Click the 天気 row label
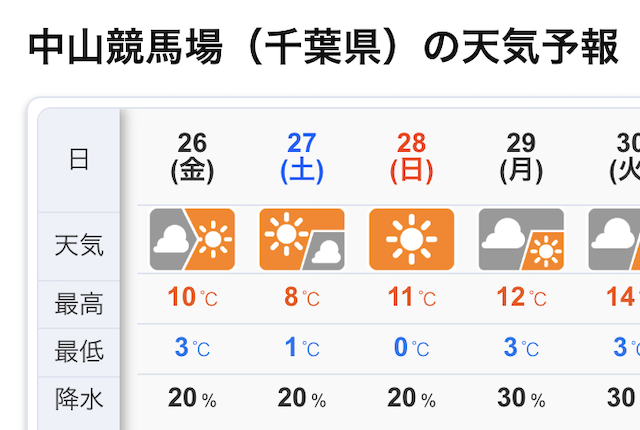 tap(79, 245)
